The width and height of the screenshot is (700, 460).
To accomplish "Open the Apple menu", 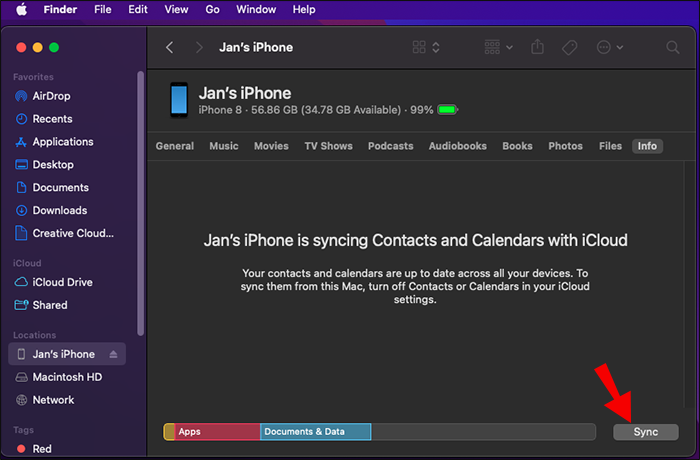I will [x=21, y=9].
